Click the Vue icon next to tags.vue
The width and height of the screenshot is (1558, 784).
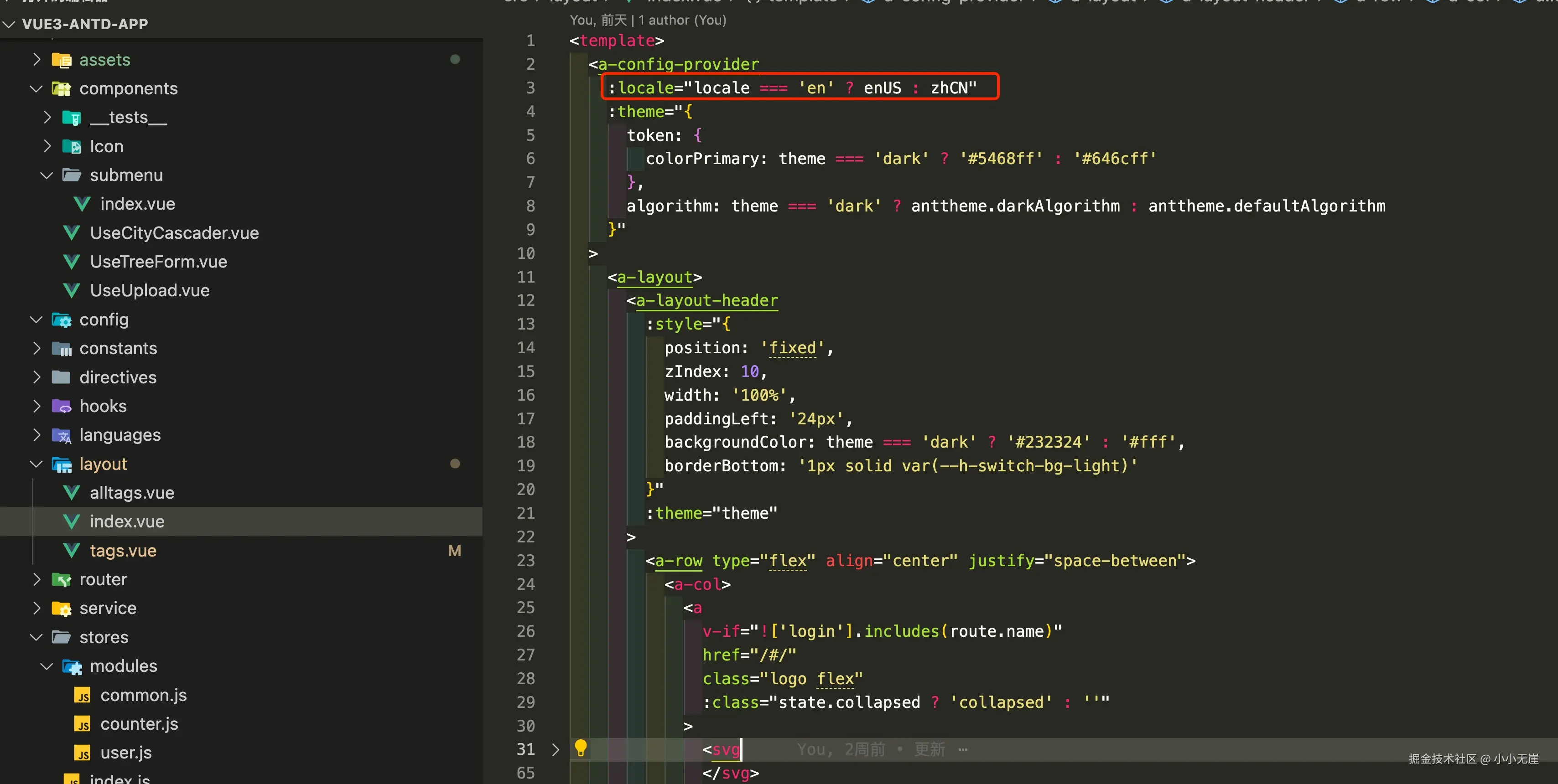[72, 551]
